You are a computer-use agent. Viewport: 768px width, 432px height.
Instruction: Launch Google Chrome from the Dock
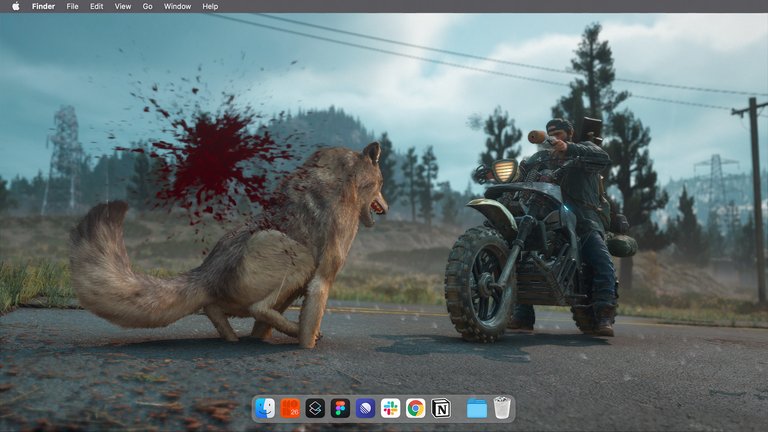(415, 408)
